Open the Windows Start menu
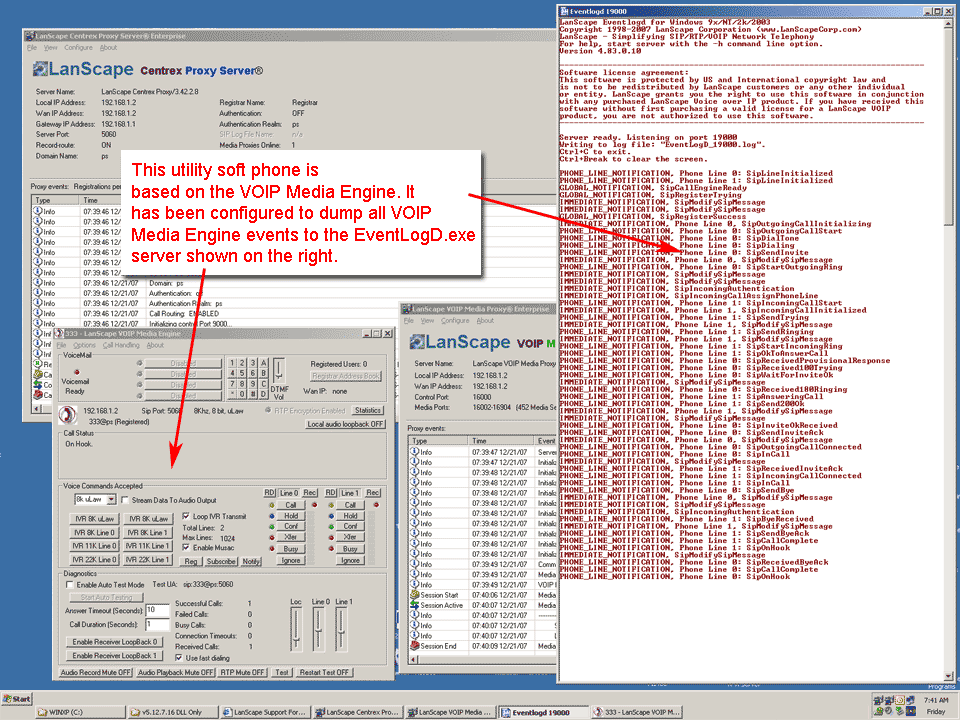This screenshot has width=960, height=720. (17, 699)
